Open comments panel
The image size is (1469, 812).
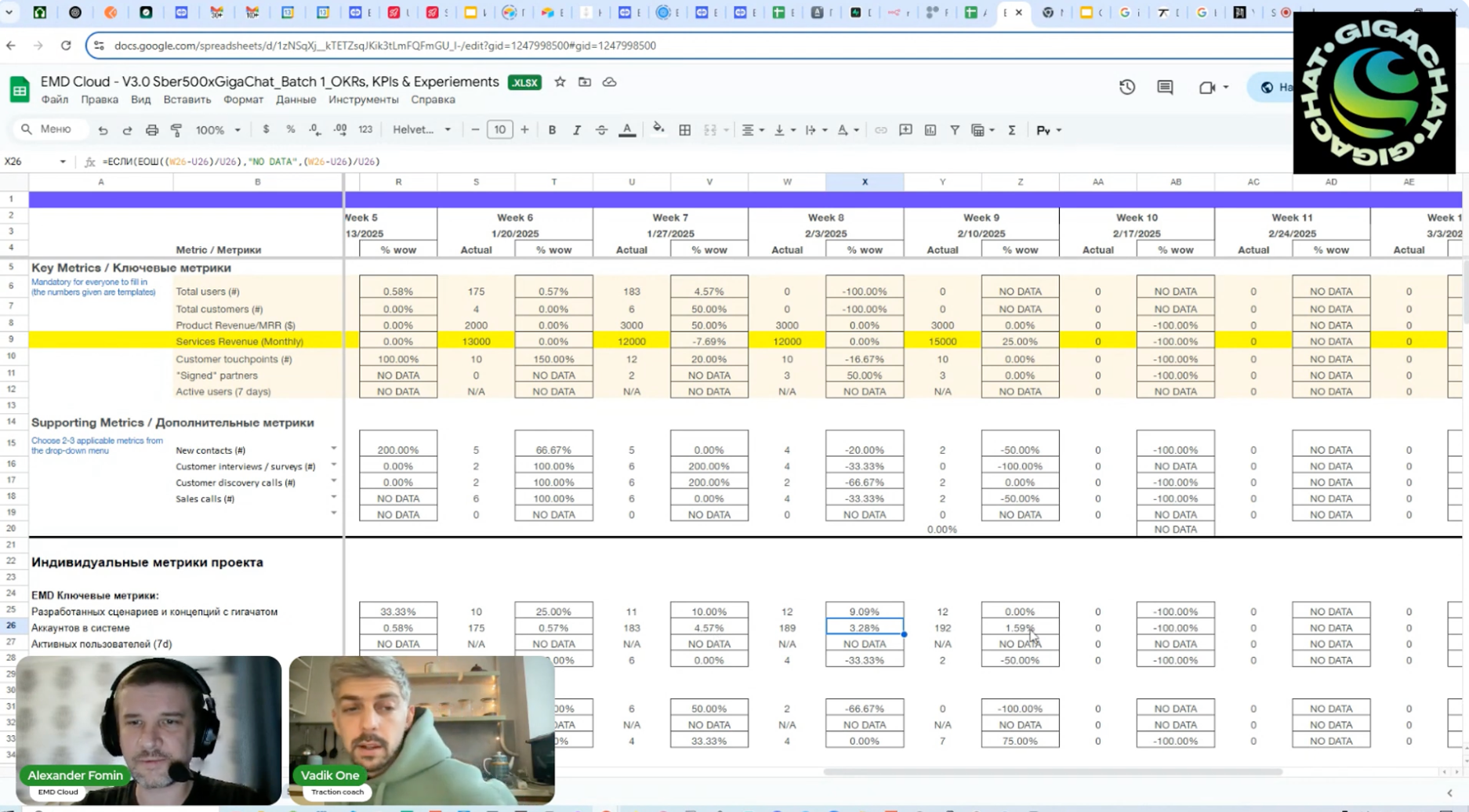click(1165, 87)
